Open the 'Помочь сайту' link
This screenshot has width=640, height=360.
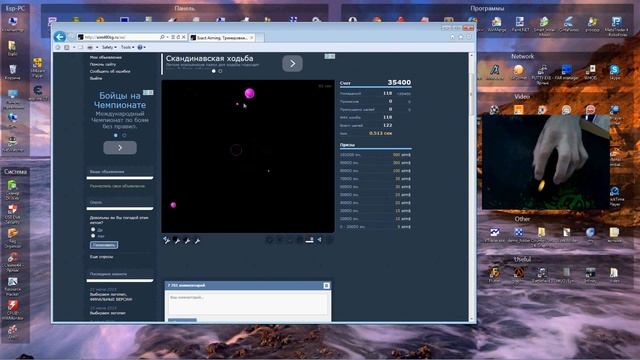click(x=102, y=64)
